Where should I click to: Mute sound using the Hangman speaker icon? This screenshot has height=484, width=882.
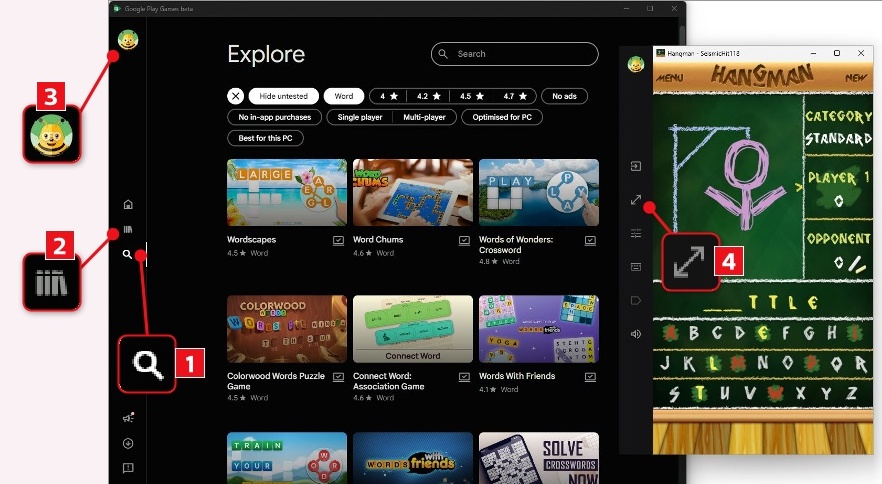click(x=636, y=334)
